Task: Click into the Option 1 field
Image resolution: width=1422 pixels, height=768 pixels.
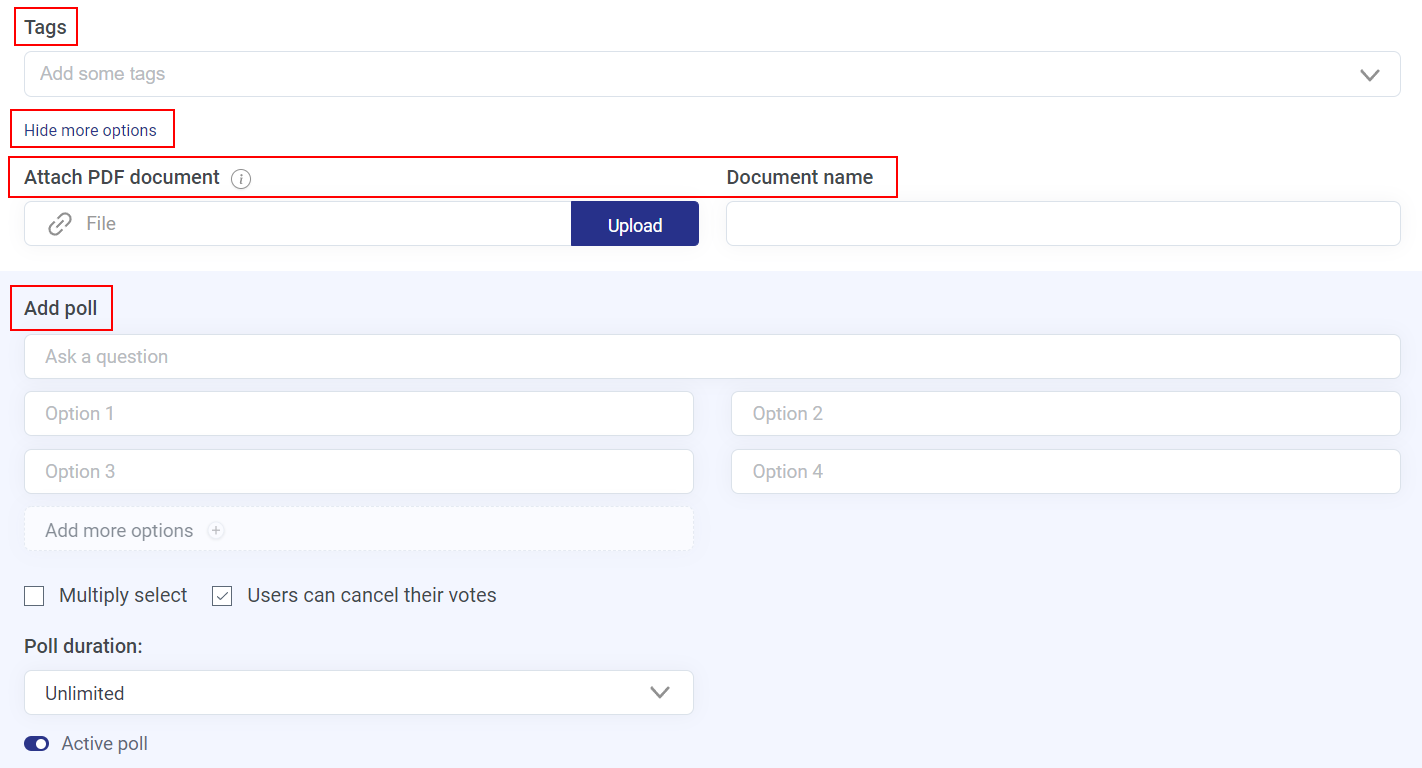Action: 358,414
